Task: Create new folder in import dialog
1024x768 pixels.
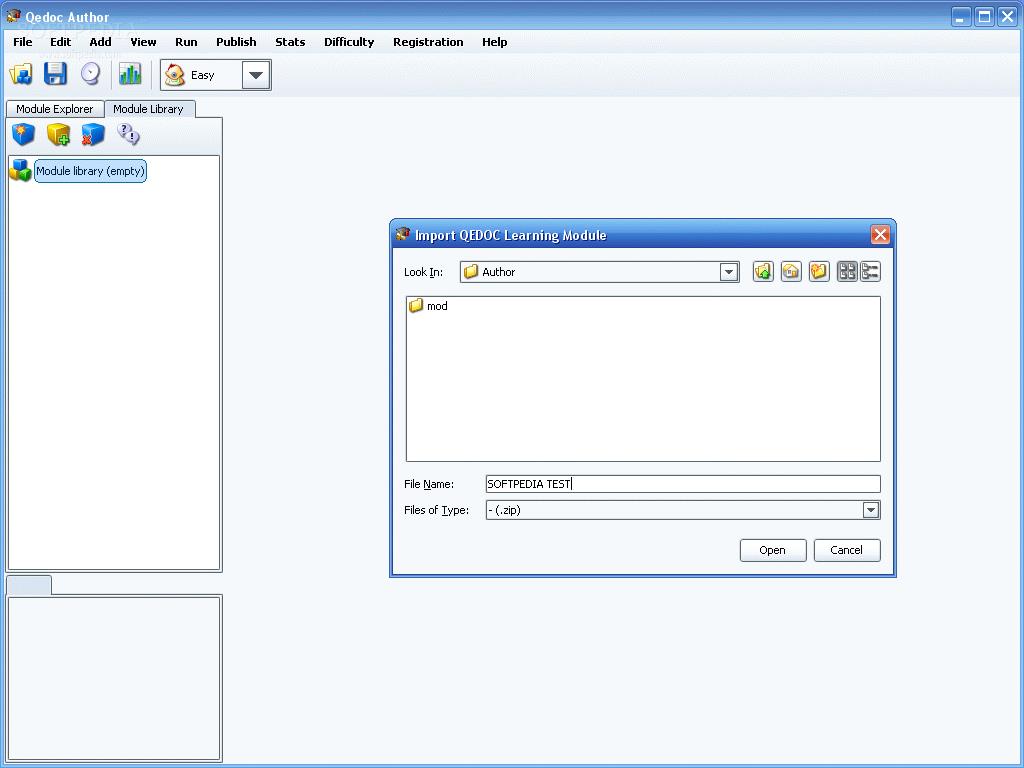Action: click(x=819, y=271)
